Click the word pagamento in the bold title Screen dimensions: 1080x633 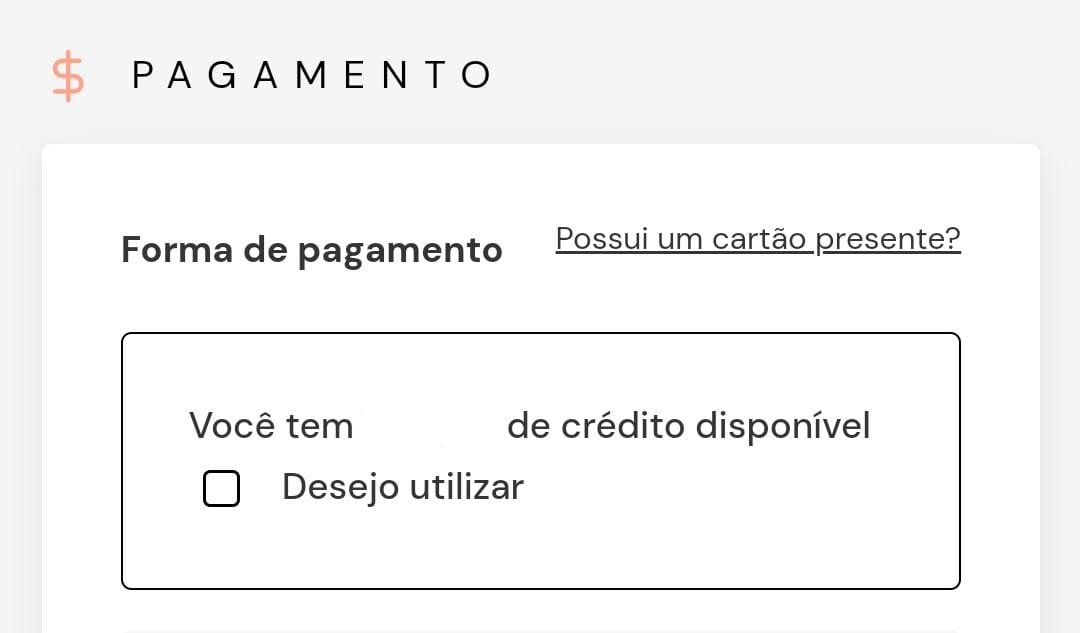(400, 251)
